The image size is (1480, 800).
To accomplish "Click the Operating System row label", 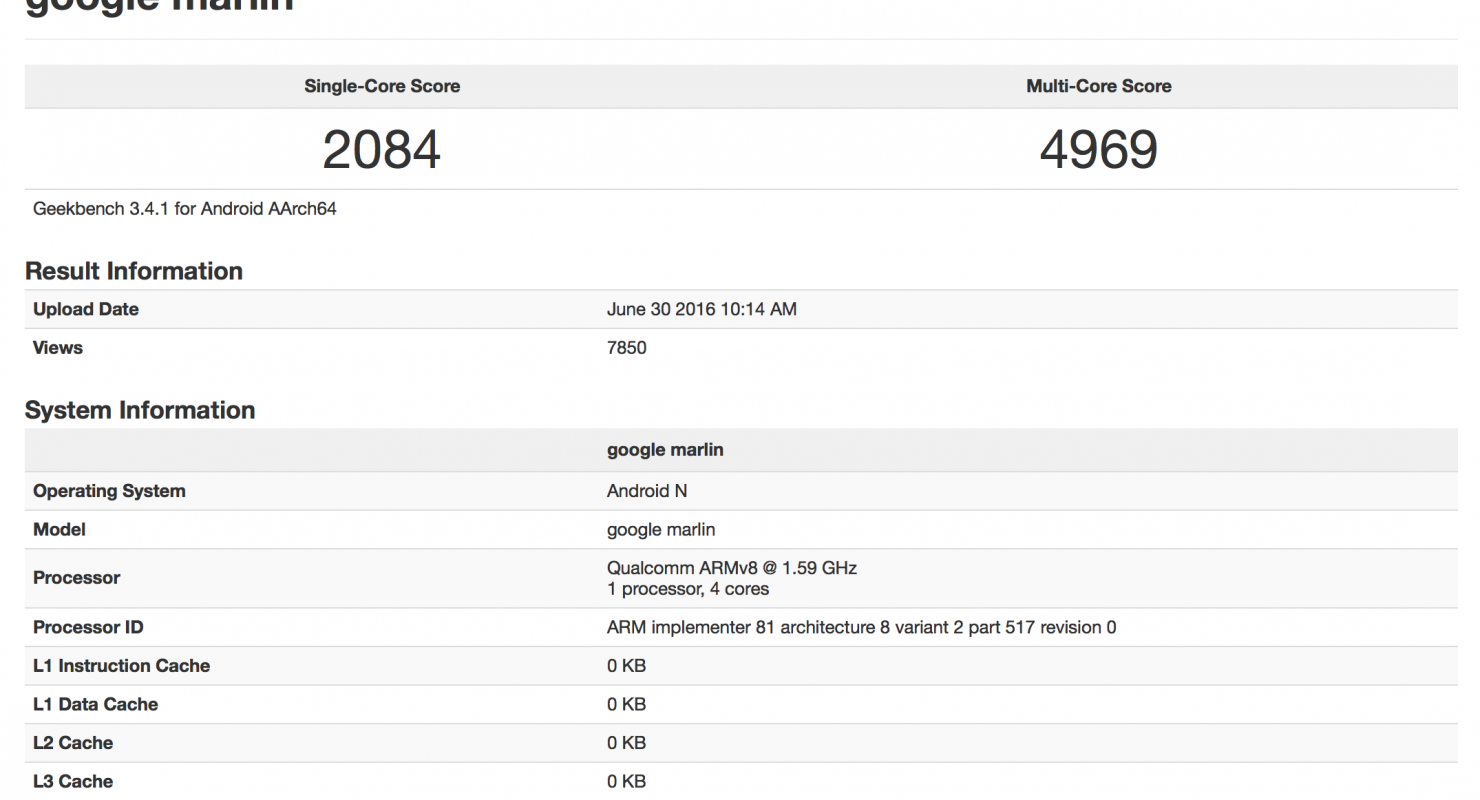I will coord(109,491).
